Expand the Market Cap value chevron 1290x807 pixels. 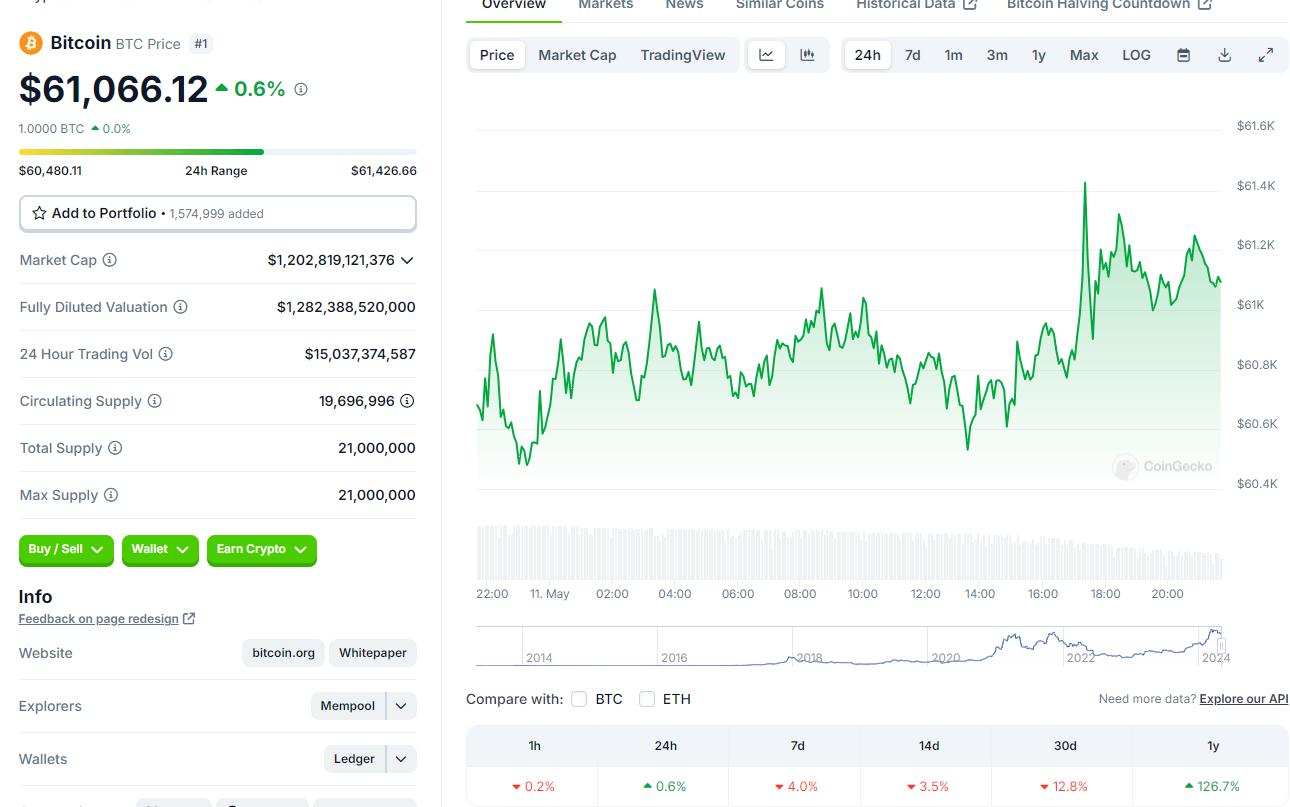407,260
